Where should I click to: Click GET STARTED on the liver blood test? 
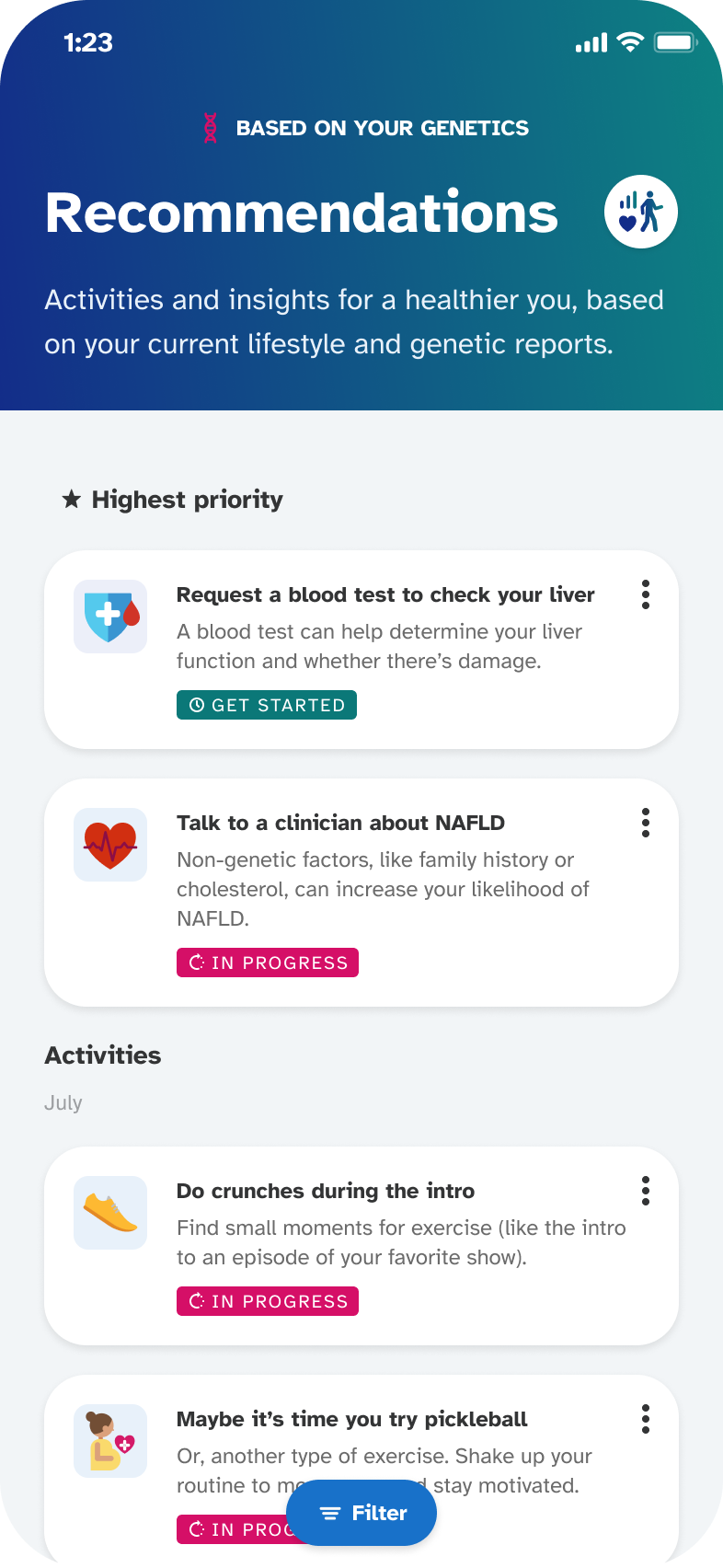tap(266, 705)
